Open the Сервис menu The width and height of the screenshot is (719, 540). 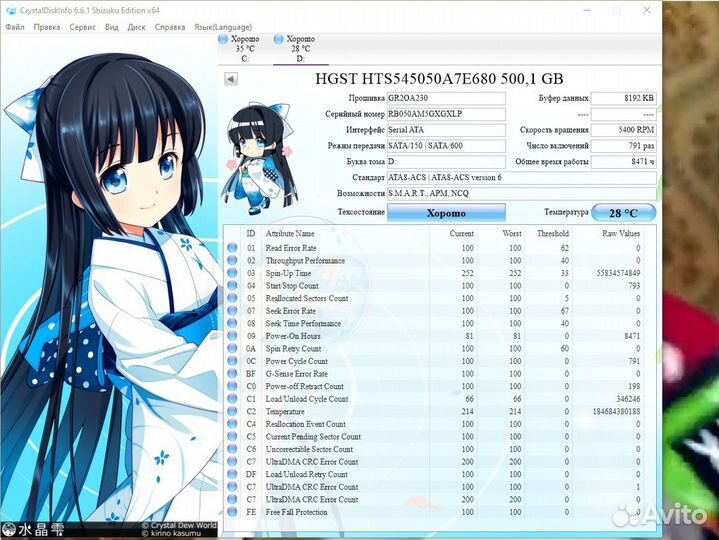pos(83,27)
